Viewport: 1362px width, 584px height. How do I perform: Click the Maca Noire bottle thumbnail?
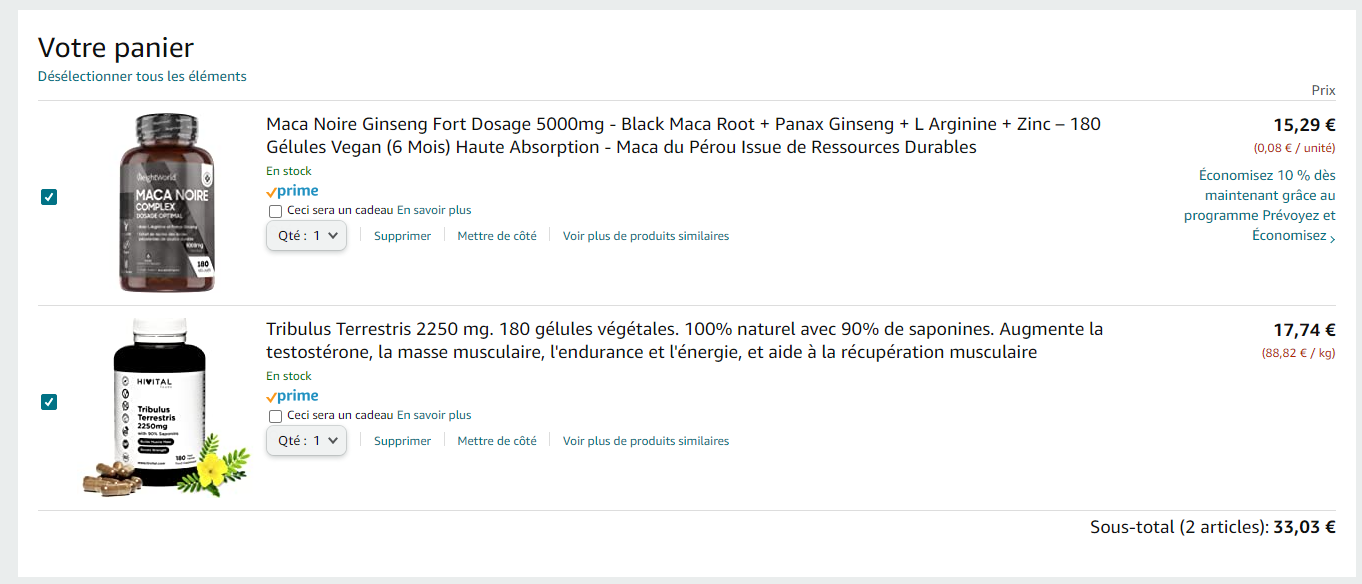coord(166,203)
